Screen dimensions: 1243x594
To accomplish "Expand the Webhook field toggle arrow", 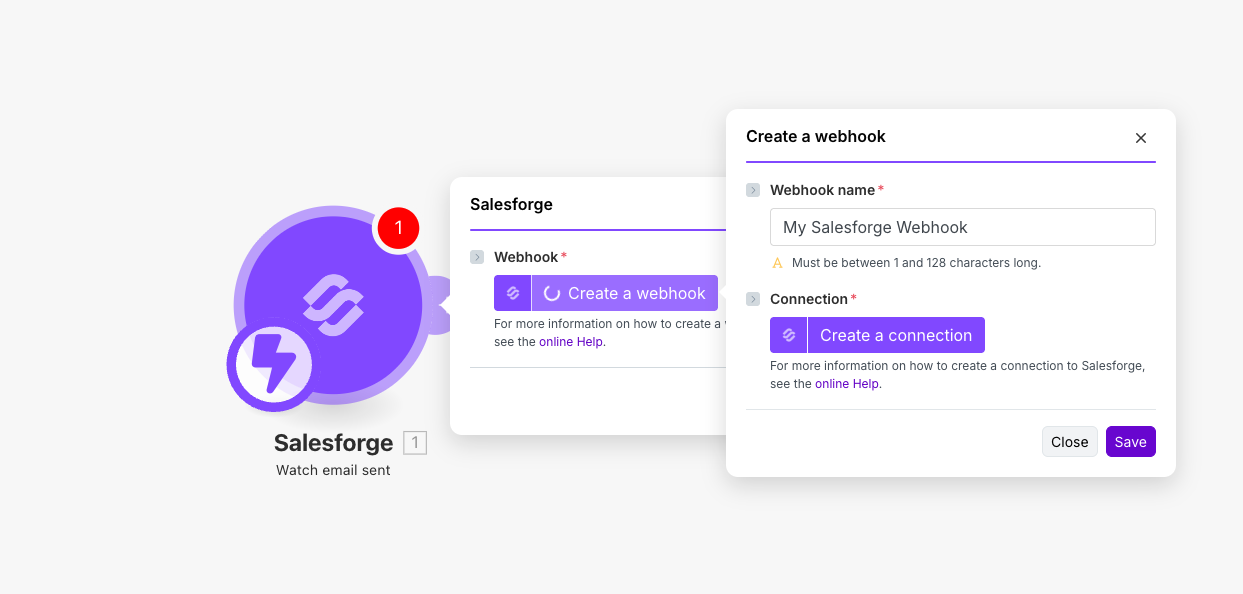I will 477,257.
